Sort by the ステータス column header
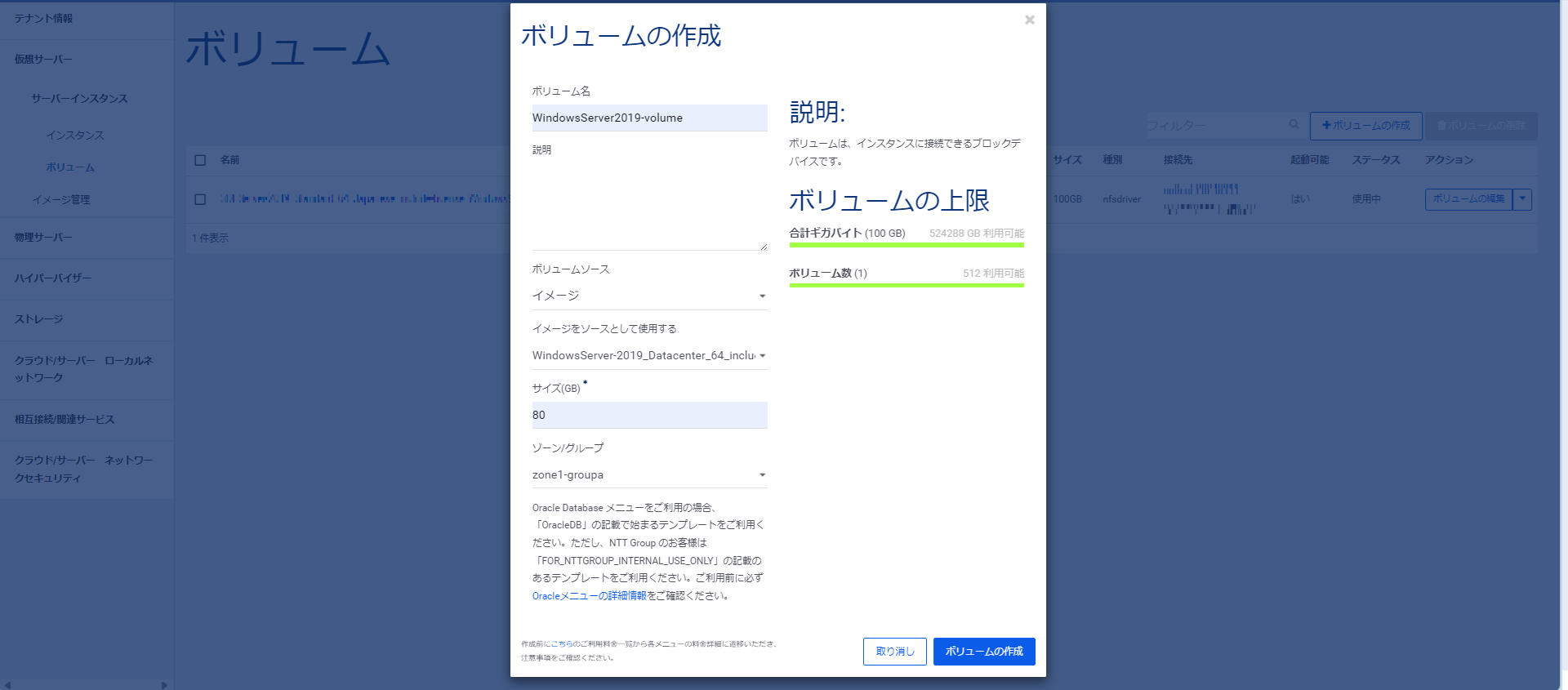1568x690 pixels. [1376, 160]
